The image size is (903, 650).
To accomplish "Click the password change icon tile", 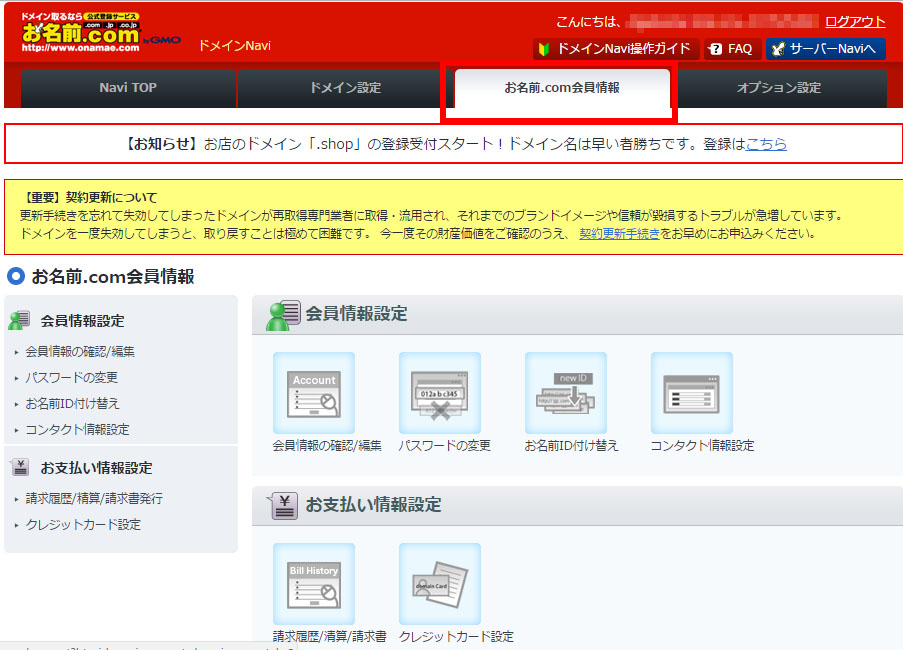I will point(440,393).
